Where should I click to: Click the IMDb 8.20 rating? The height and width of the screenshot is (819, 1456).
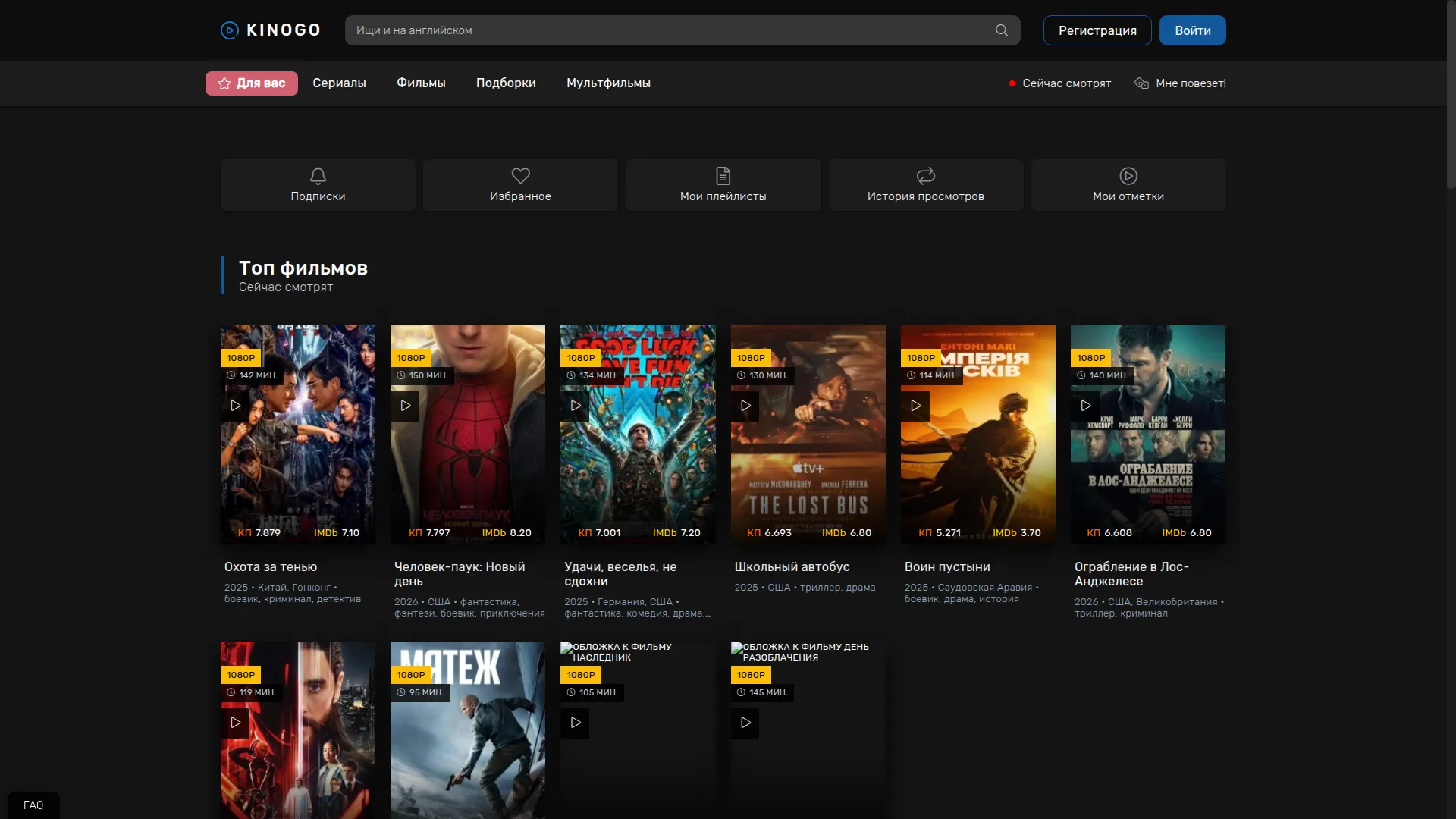tap(507, 533)
